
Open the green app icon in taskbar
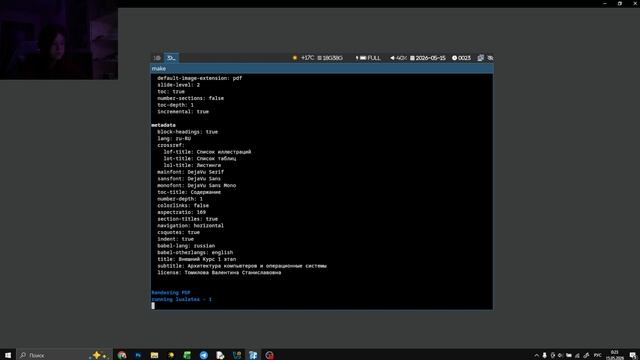[187, 355]
